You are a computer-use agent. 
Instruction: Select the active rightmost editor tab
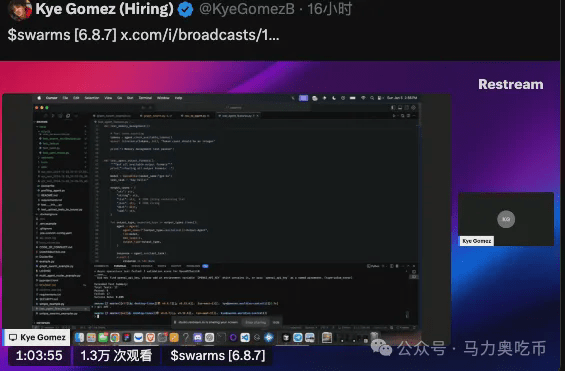point(238,116)
